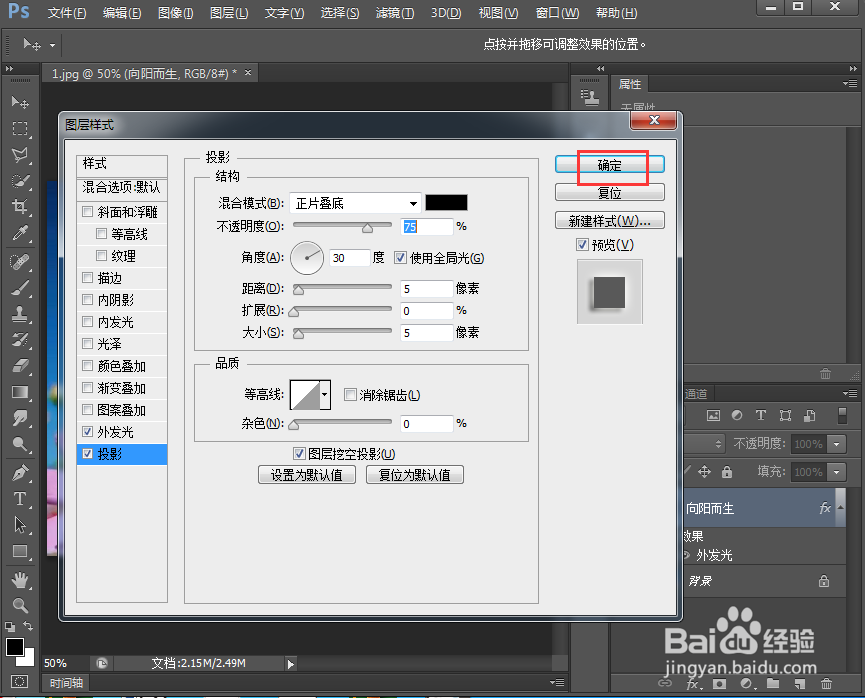Click the 设置为默认值 button
Image resolution: width=865 pixels, height=698 pixels.
(307, 475)
